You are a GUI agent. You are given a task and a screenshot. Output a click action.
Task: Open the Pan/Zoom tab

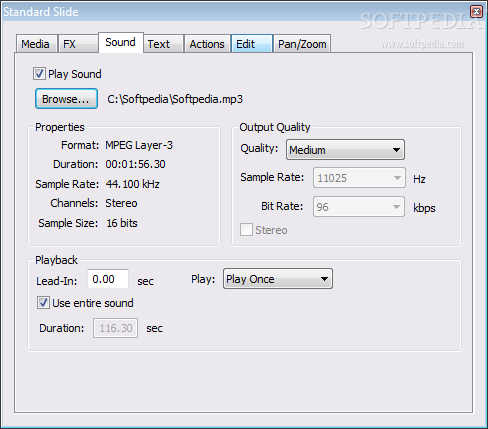(302, 44)
